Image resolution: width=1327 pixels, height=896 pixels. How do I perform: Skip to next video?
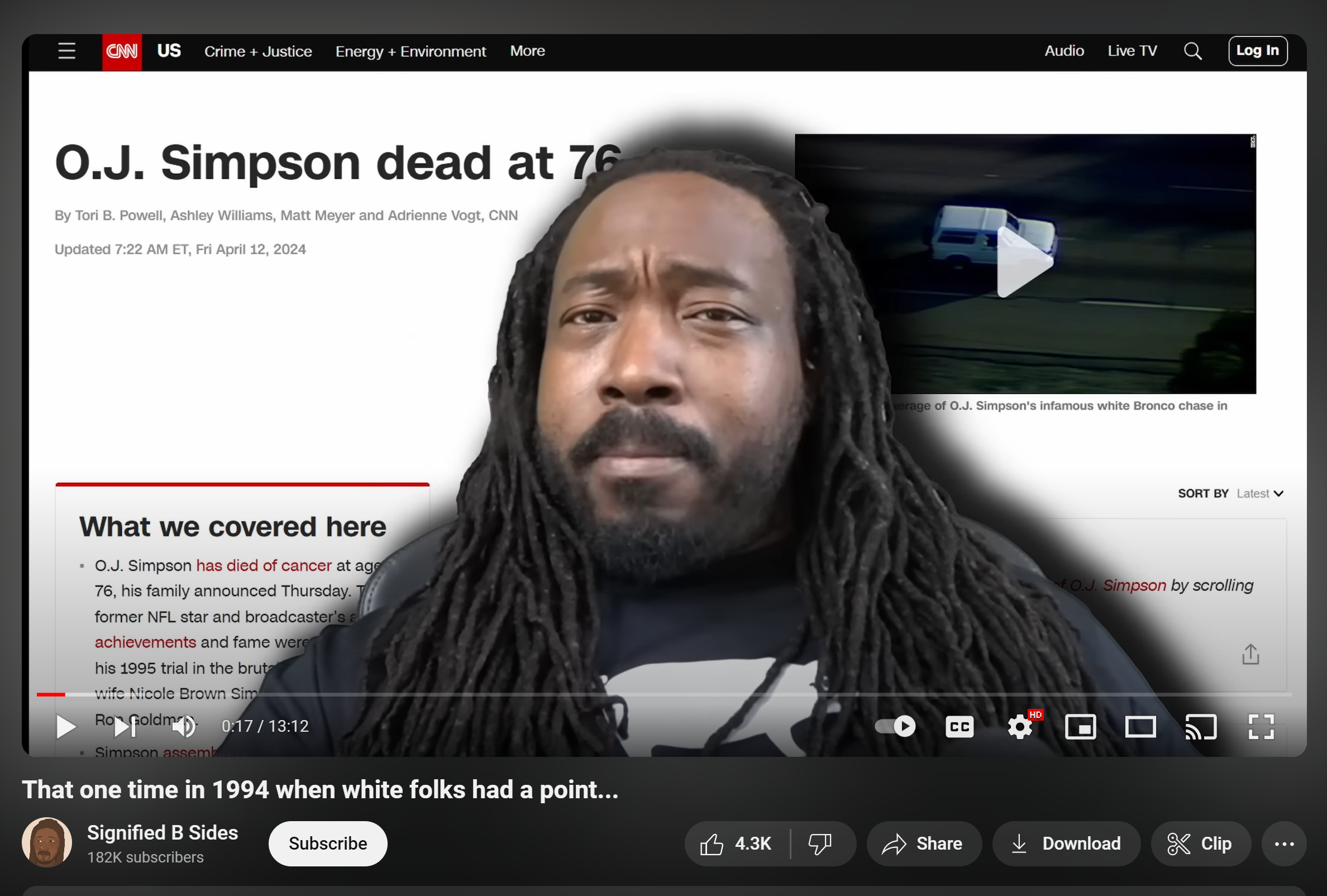(x=125, y=726)
